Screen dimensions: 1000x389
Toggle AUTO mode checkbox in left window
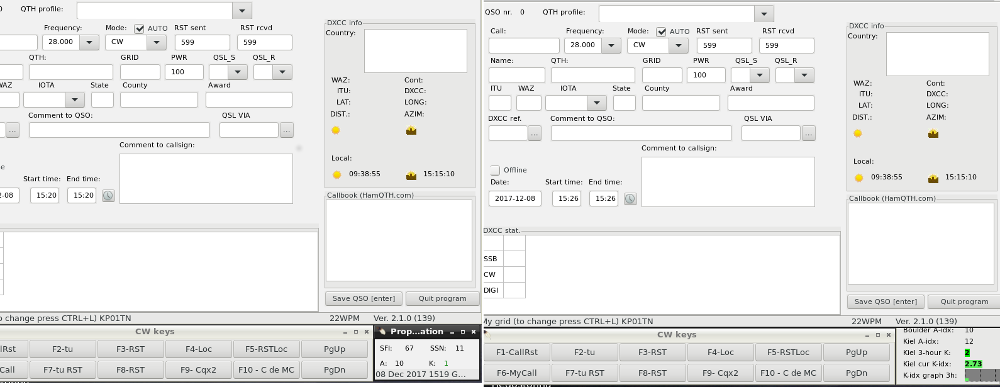tap(140, 29)
